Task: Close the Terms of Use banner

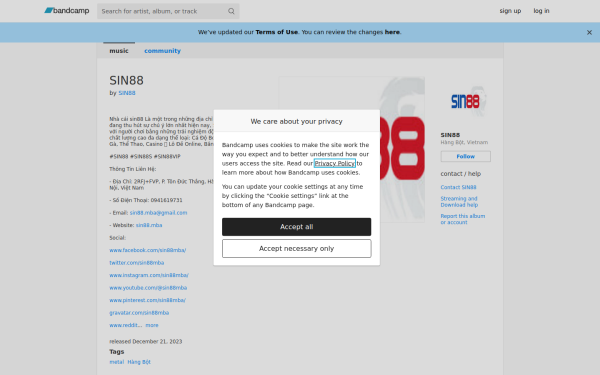Action: [x=589, y=33]
